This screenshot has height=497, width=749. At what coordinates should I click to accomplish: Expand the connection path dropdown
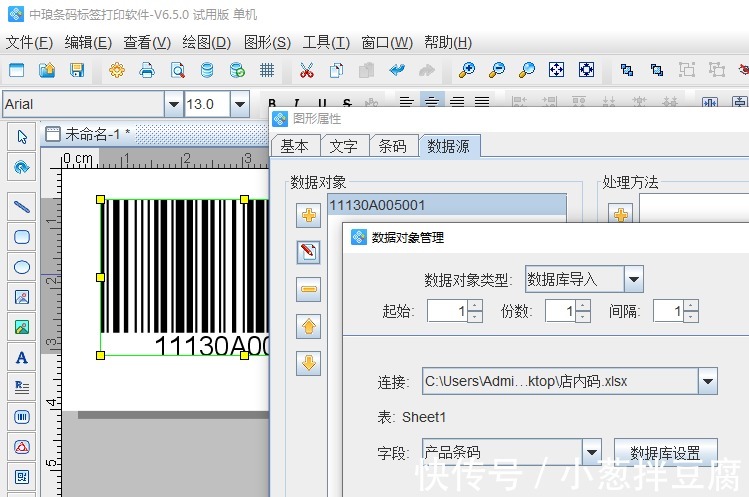[x=708, y=381]
